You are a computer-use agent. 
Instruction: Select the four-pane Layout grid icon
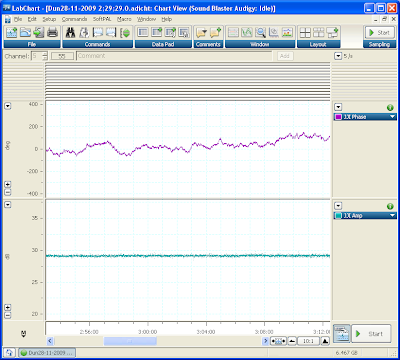pyautogui.click(x=305, y=33)
